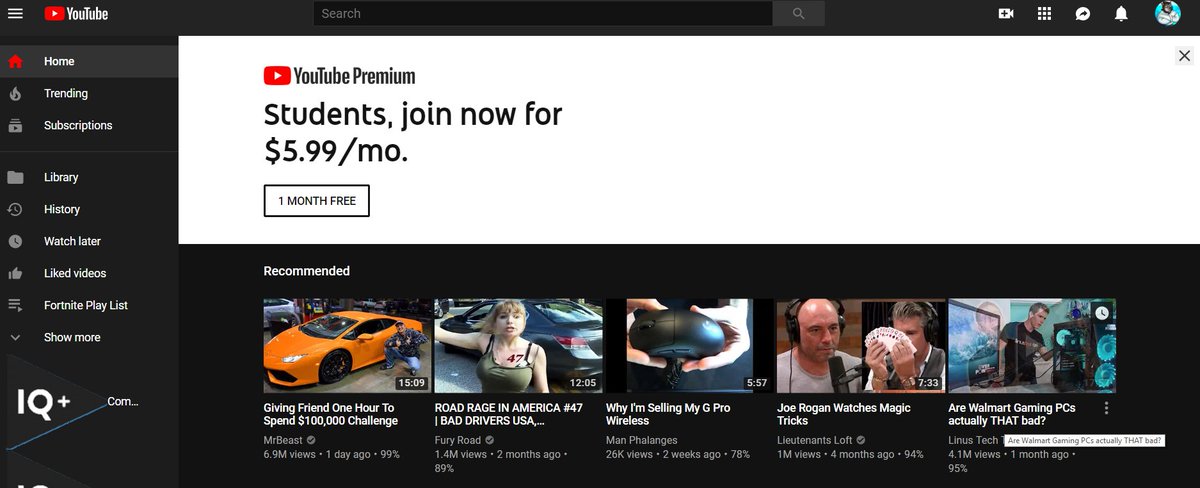1200x488 pixels.
Task: Open the Walmart Gaming PCs thumbnail
Action: [1031, 345]
